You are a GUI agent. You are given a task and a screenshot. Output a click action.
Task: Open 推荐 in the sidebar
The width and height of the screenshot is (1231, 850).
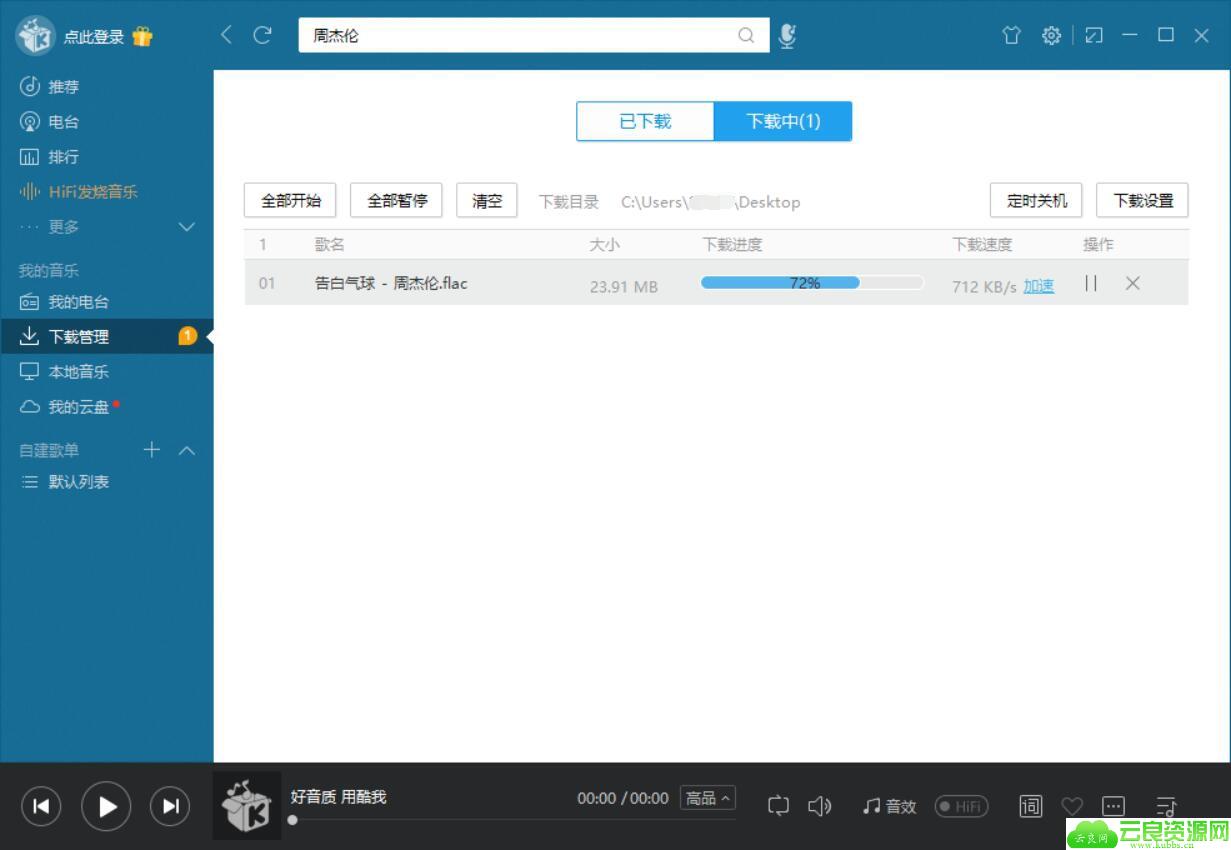click(63, 87)
